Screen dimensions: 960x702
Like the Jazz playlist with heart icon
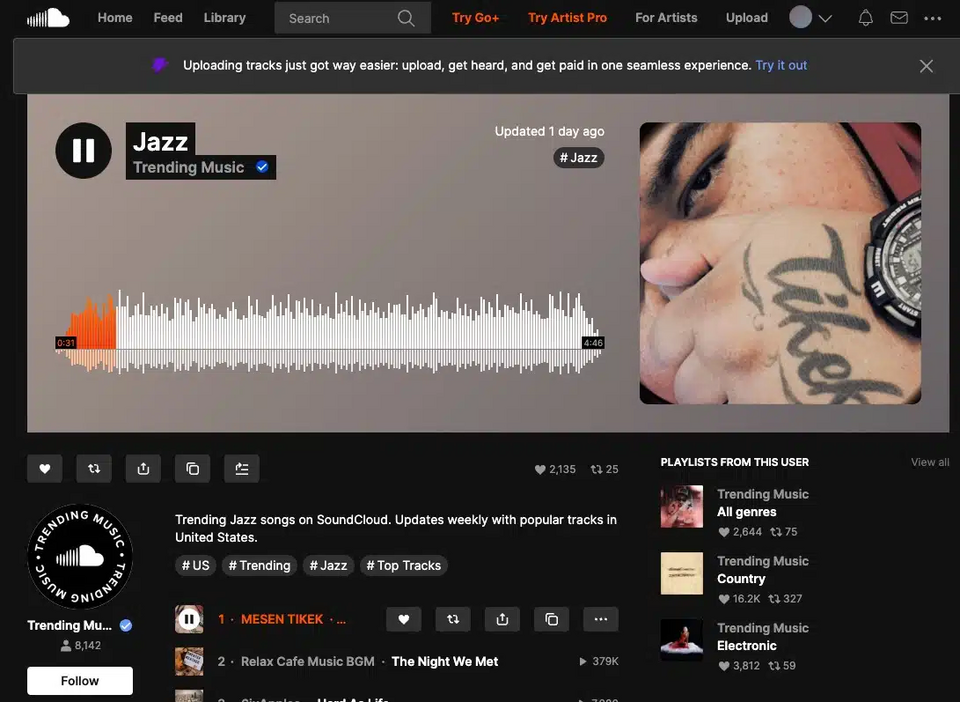click(x=45, y=469)
